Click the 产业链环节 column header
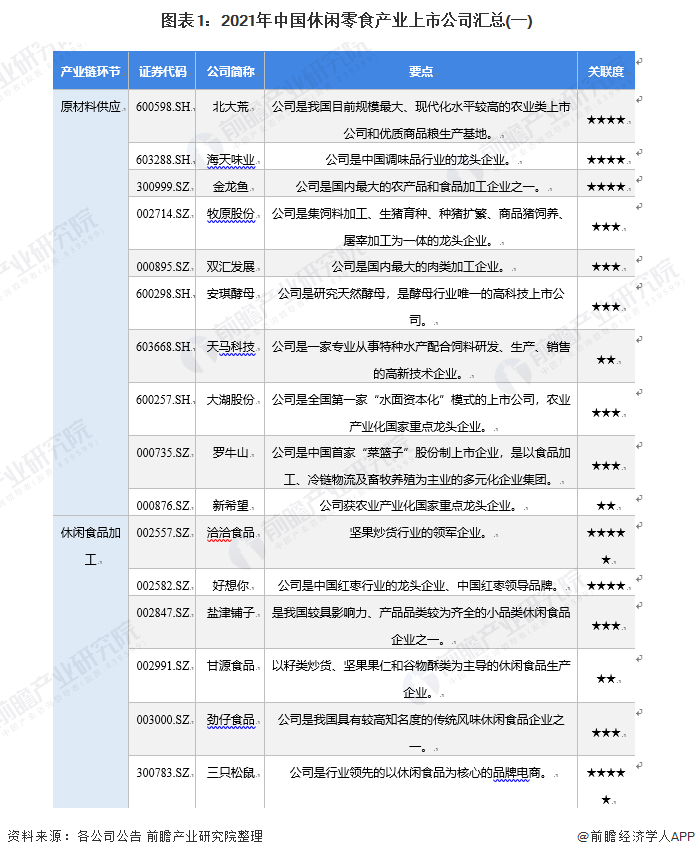The image size is (695, 857). pos(91,71)
